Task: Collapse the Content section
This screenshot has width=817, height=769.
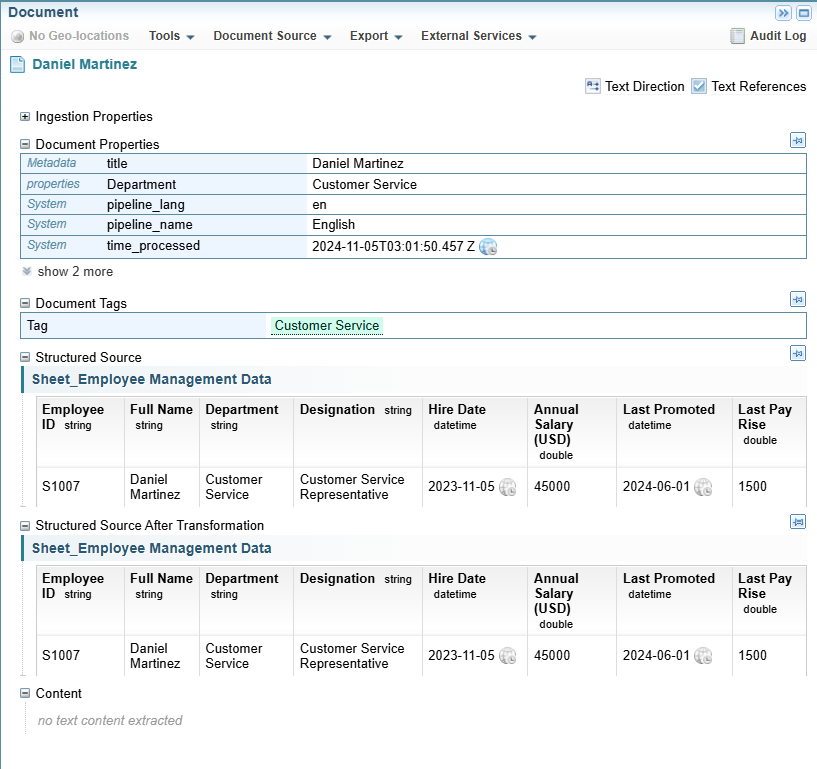Action: pyautogui.click(x=25, y=694)
